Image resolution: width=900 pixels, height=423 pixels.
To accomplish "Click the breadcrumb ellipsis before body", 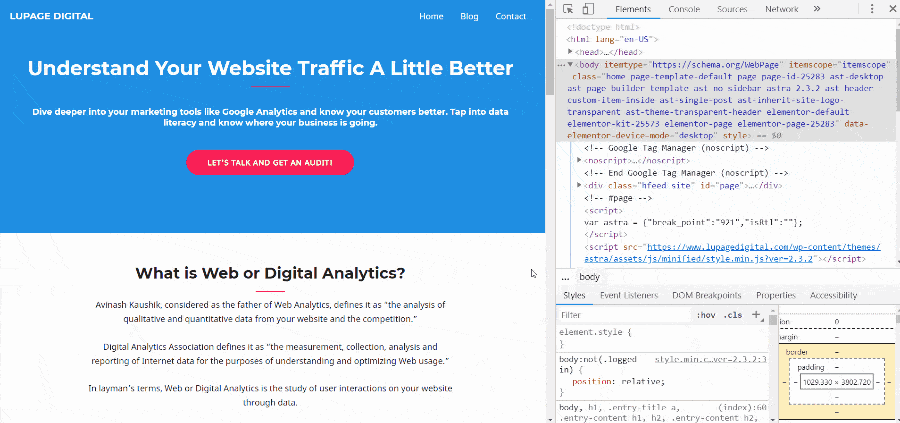I will [x=565, y=277].
